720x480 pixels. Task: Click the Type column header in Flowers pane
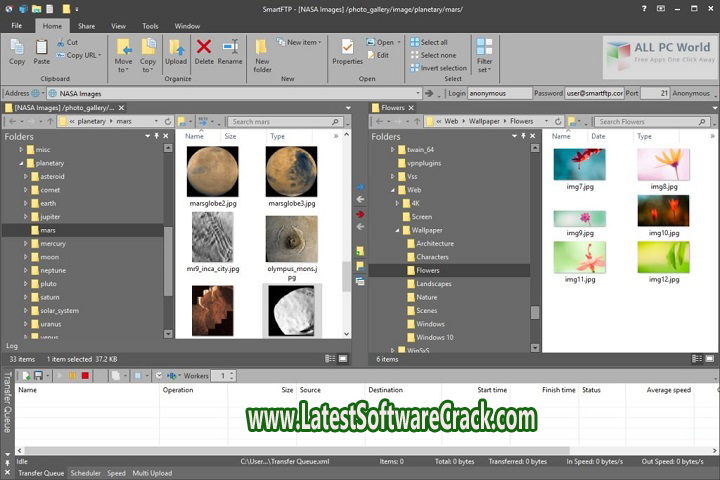[645, 136]
